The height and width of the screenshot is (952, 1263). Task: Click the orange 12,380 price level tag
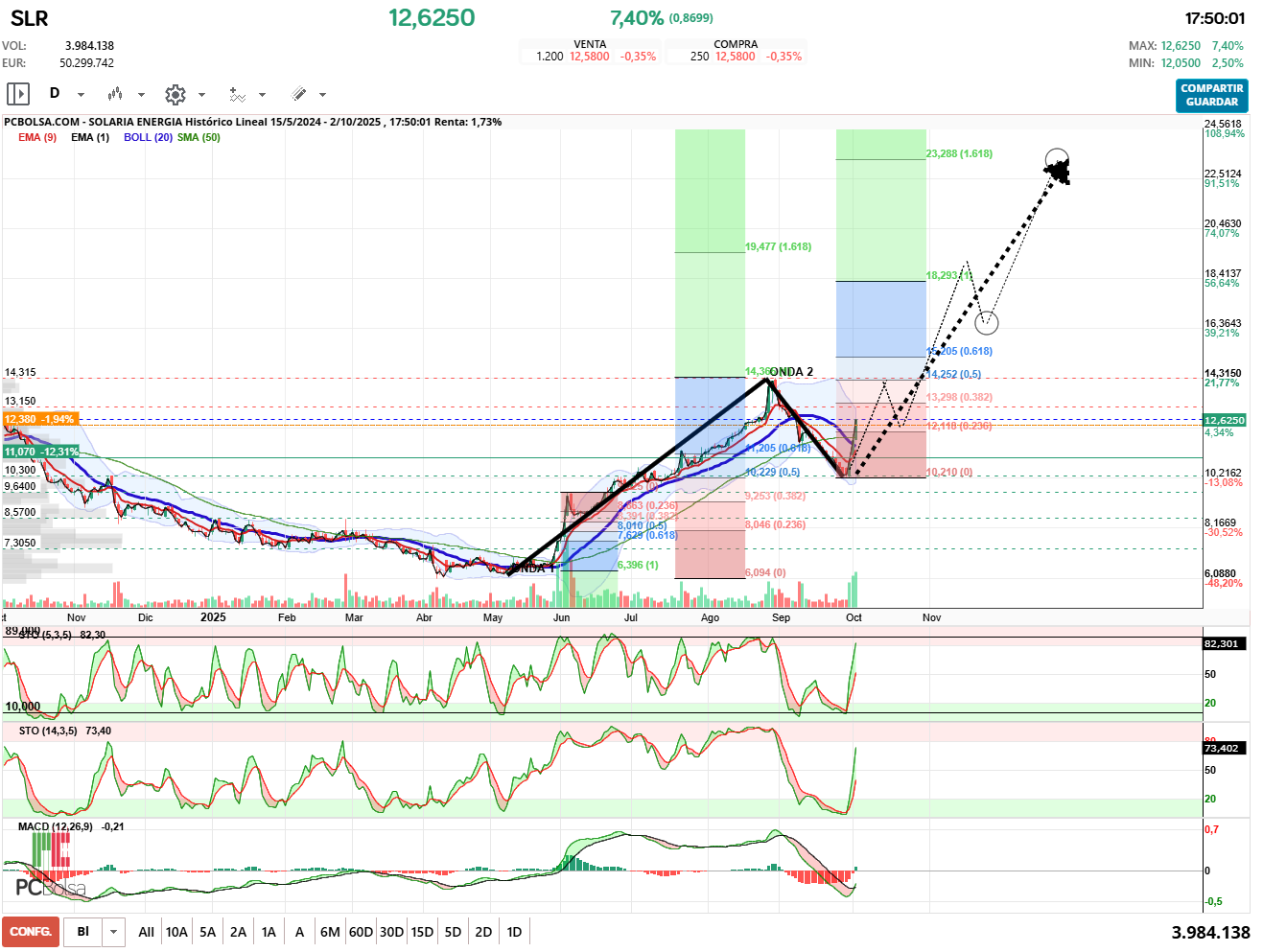click(x=40, y=419)
